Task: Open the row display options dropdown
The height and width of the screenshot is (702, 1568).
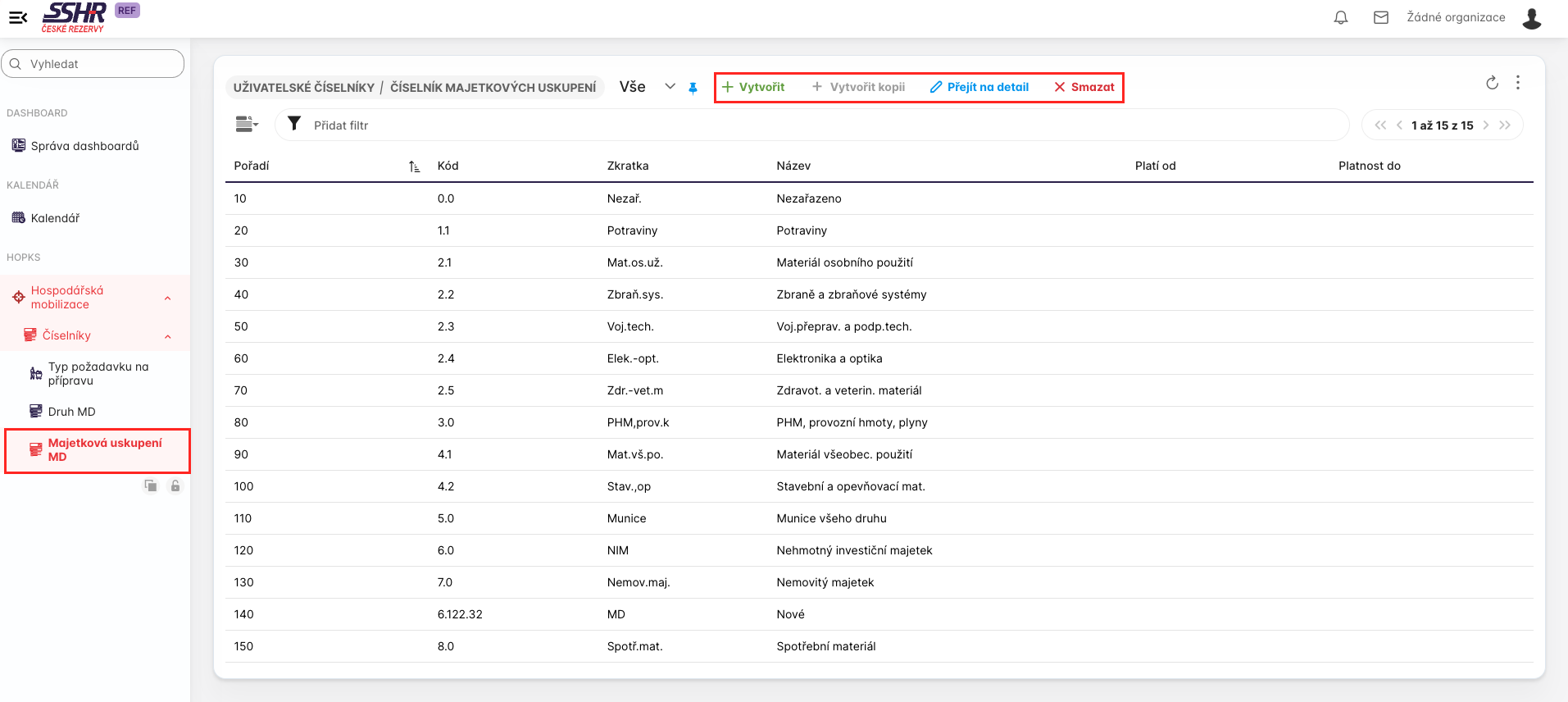Action: click(247, 125)
